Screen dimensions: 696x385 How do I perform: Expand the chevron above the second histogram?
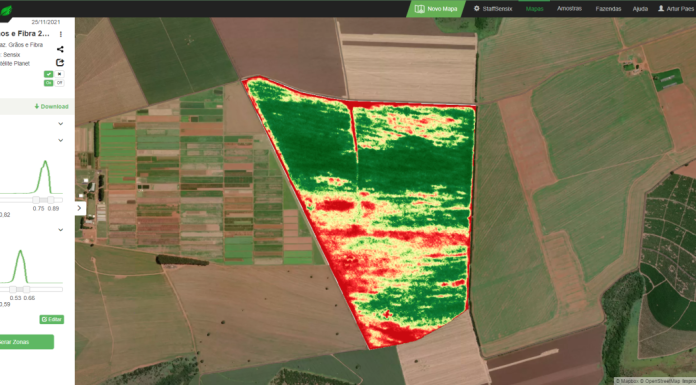61,230
